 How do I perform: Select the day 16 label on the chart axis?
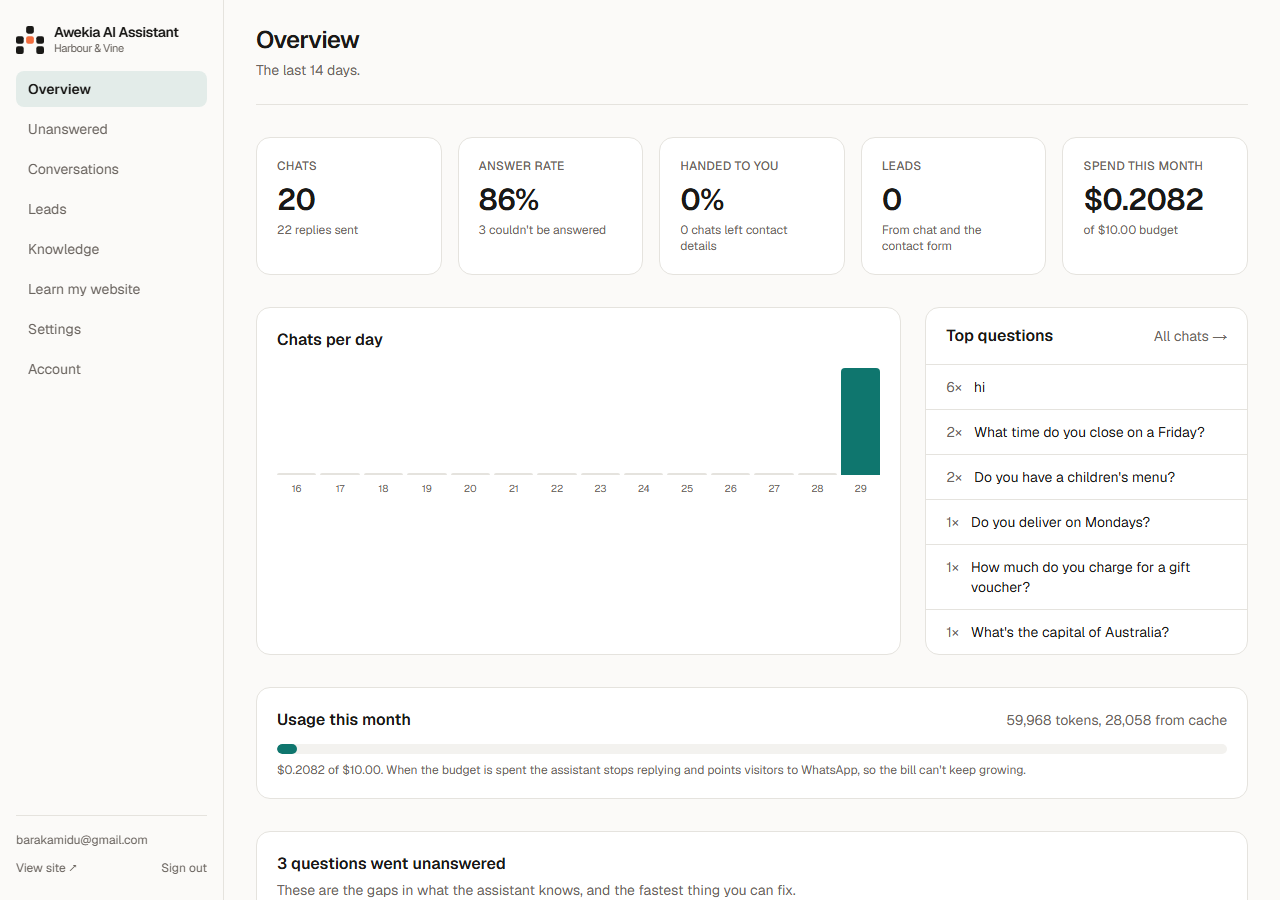(296, 489)
